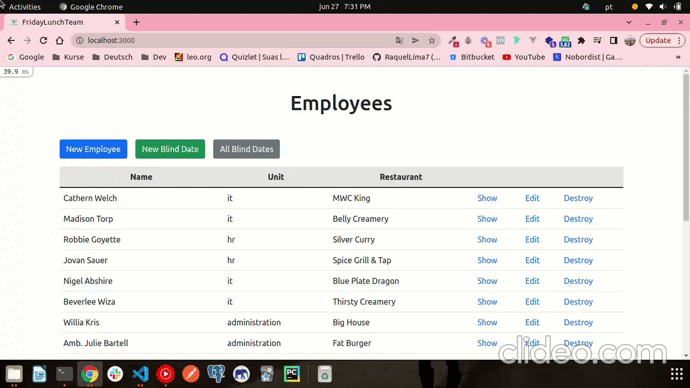Destroy Beverlee Wiza's record
The image size is (690, 388).
click(x=578, y=301)
